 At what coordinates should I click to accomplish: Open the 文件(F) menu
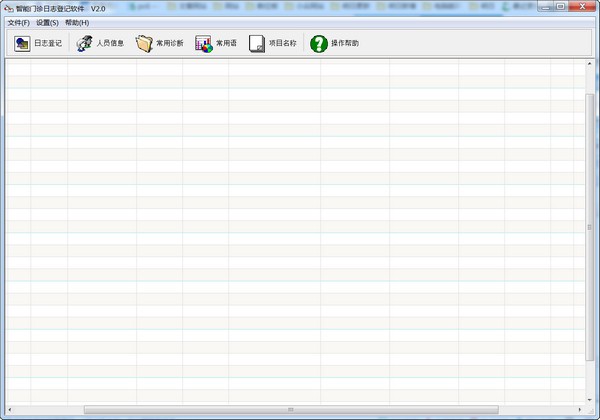pos(18,22)
